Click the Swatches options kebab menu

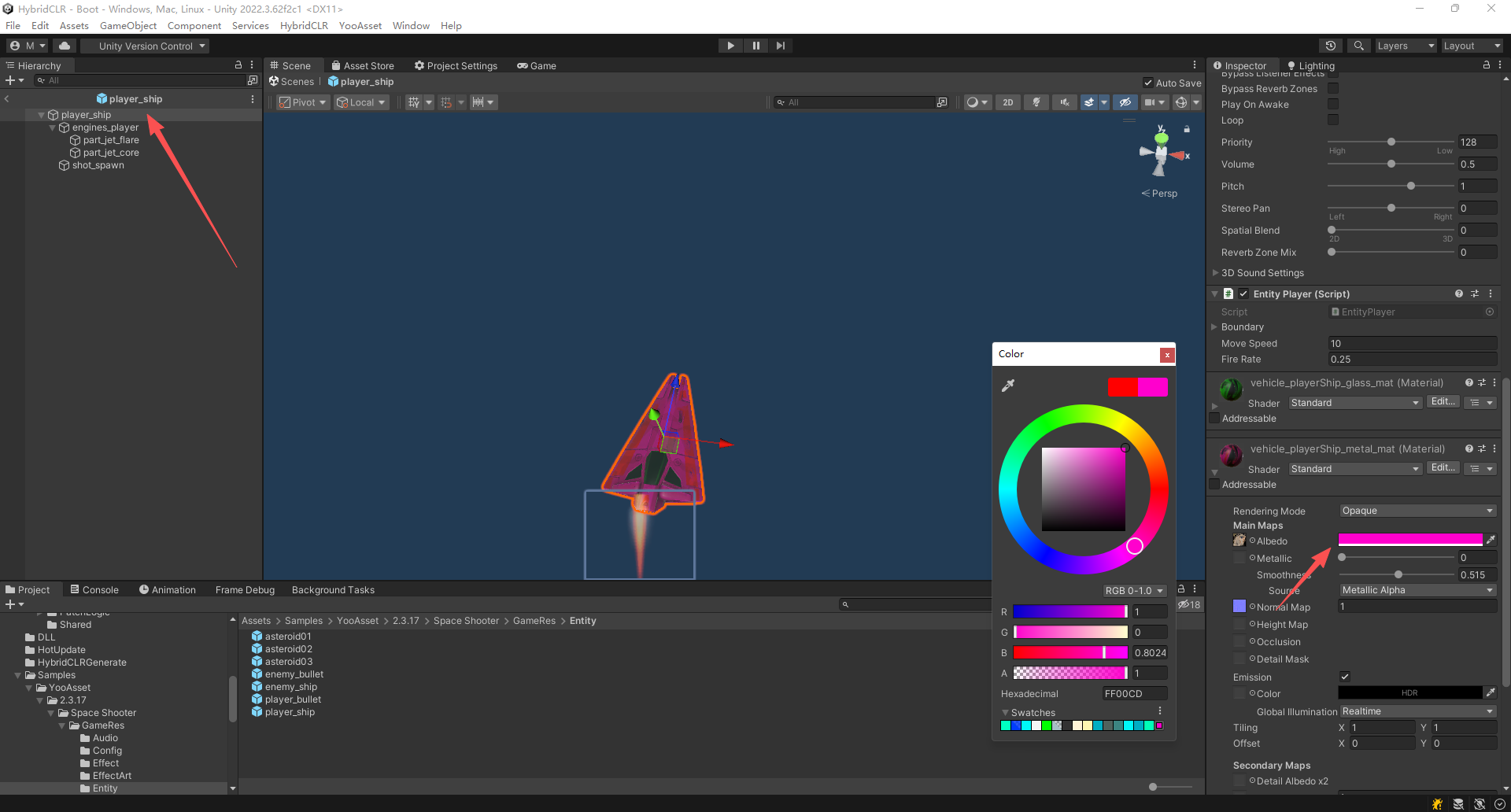pyautogui.click(x=1159, y=711)
